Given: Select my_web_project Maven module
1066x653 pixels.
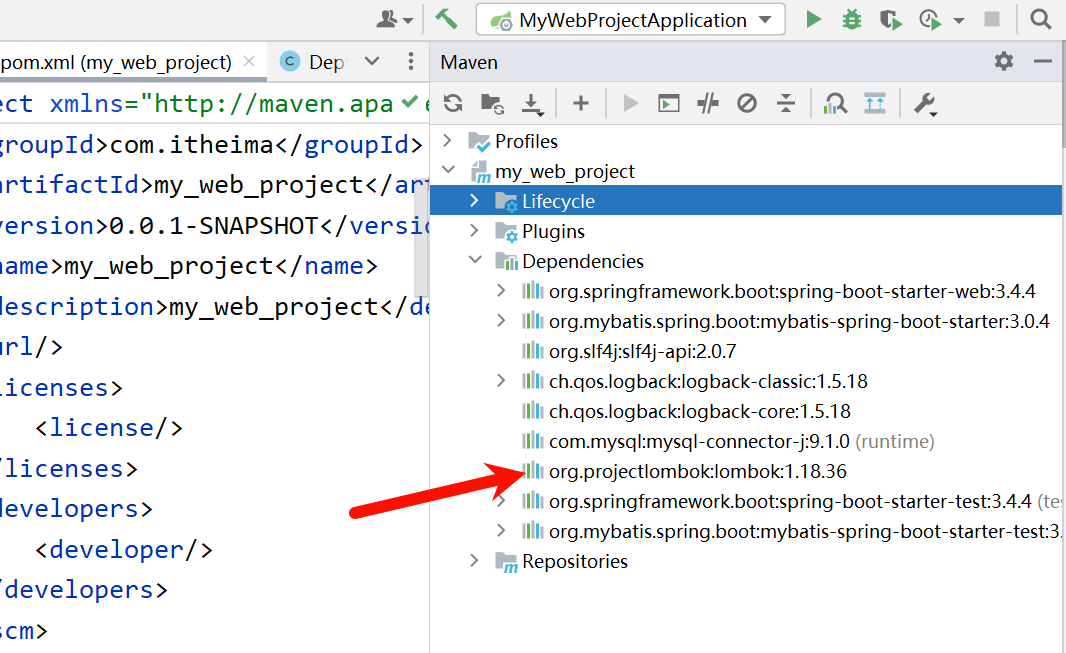Looking at the screenshot, I should pyautogui.click(x=564, y=171).
